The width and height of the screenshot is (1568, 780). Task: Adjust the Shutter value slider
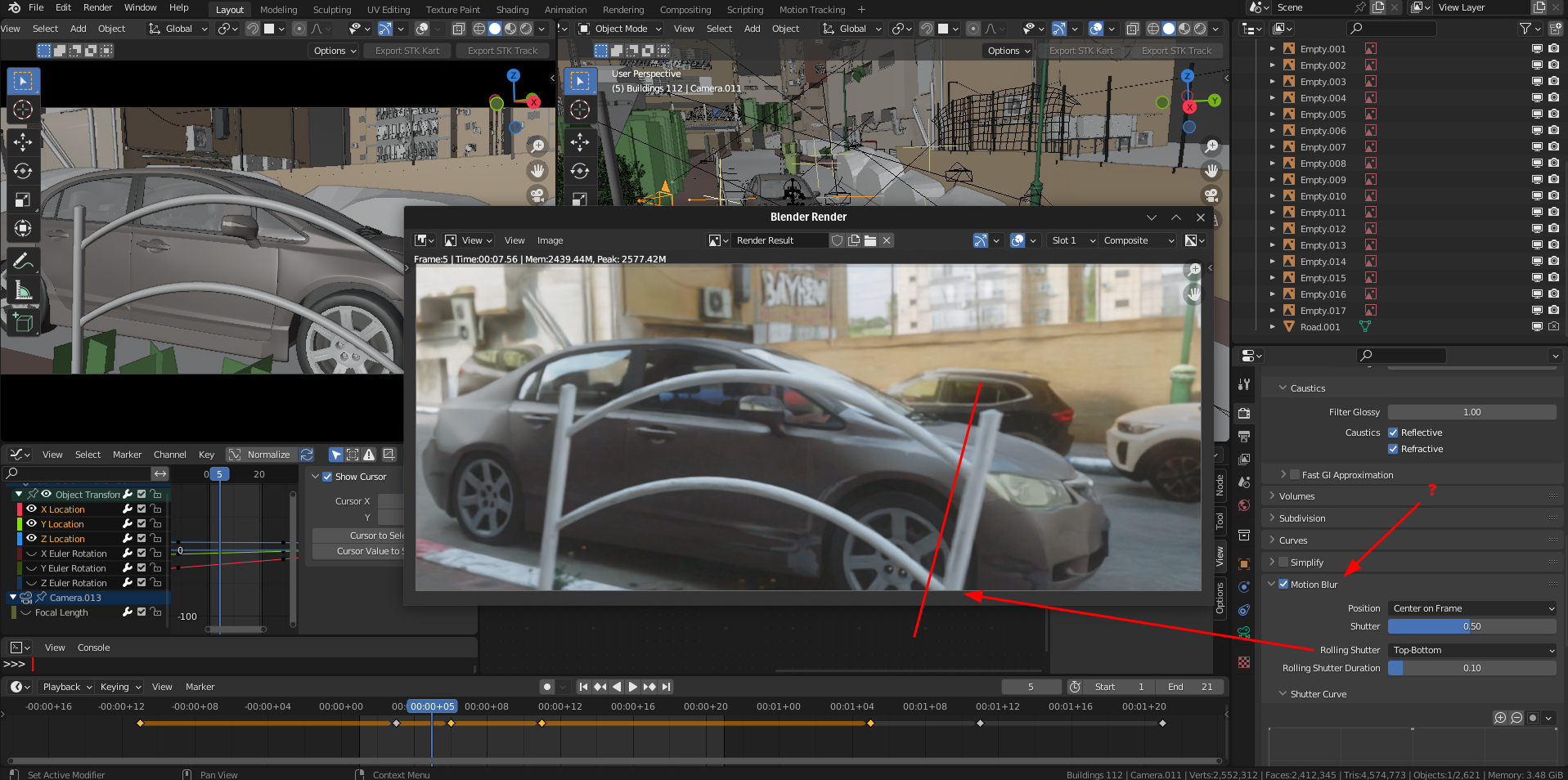point(1471,626)
